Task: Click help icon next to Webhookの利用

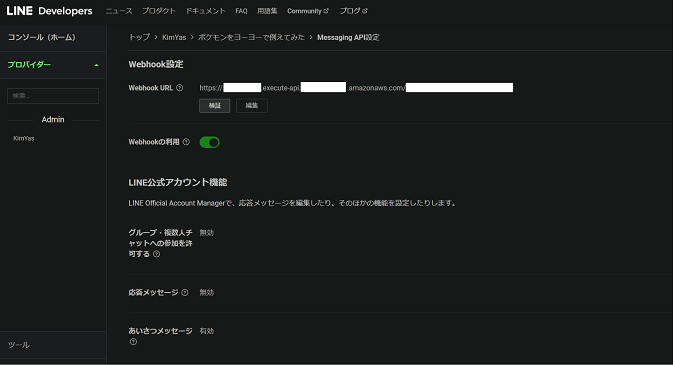Action: pos(186,142)
